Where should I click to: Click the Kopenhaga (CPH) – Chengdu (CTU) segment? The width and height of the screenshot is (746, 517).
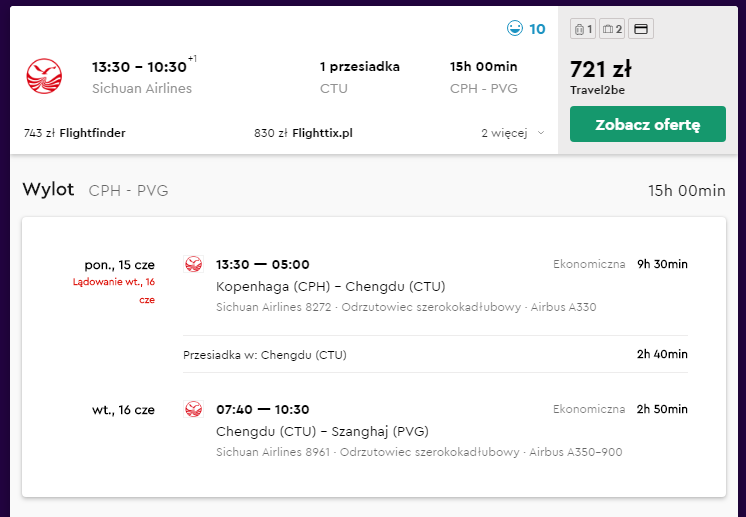point(331,286)
